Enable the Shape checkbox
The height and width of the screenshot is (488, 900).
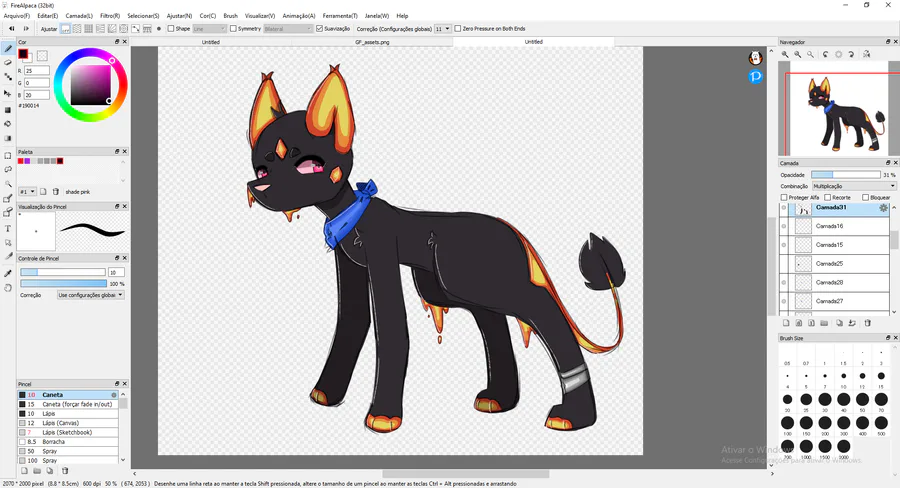171,29
